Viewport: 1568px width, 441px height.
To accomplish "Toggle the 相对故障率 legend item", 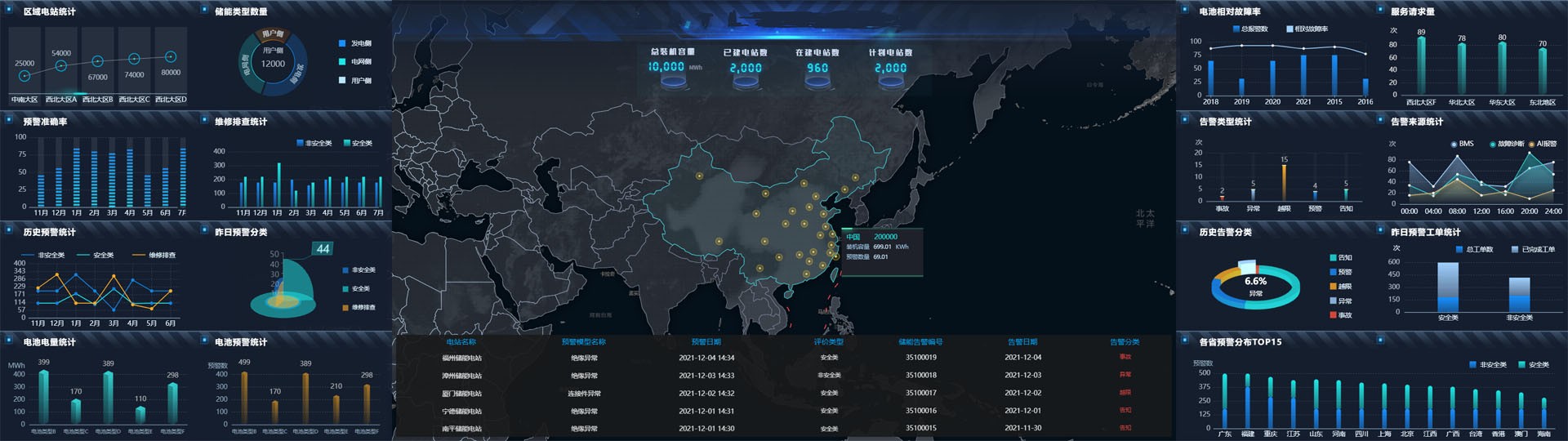I will tap(1307, 29).
